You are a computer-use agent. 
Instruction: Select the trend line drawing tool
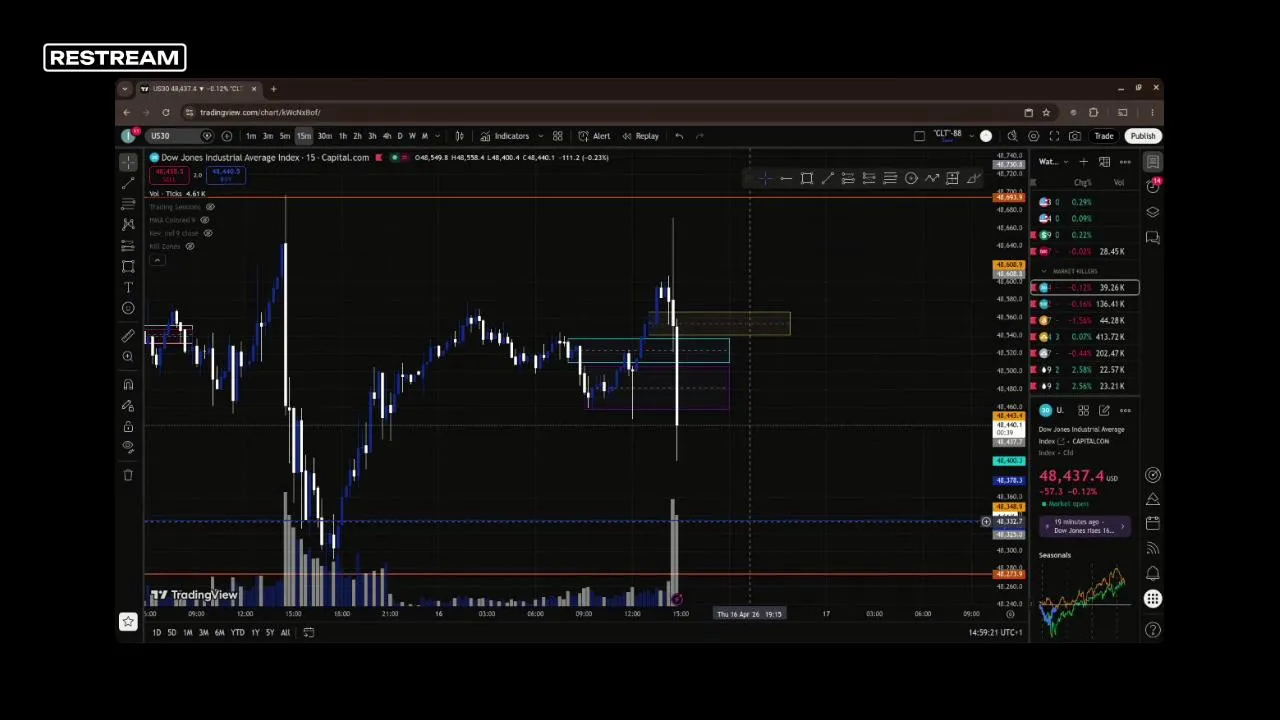[x=128, y=182]
